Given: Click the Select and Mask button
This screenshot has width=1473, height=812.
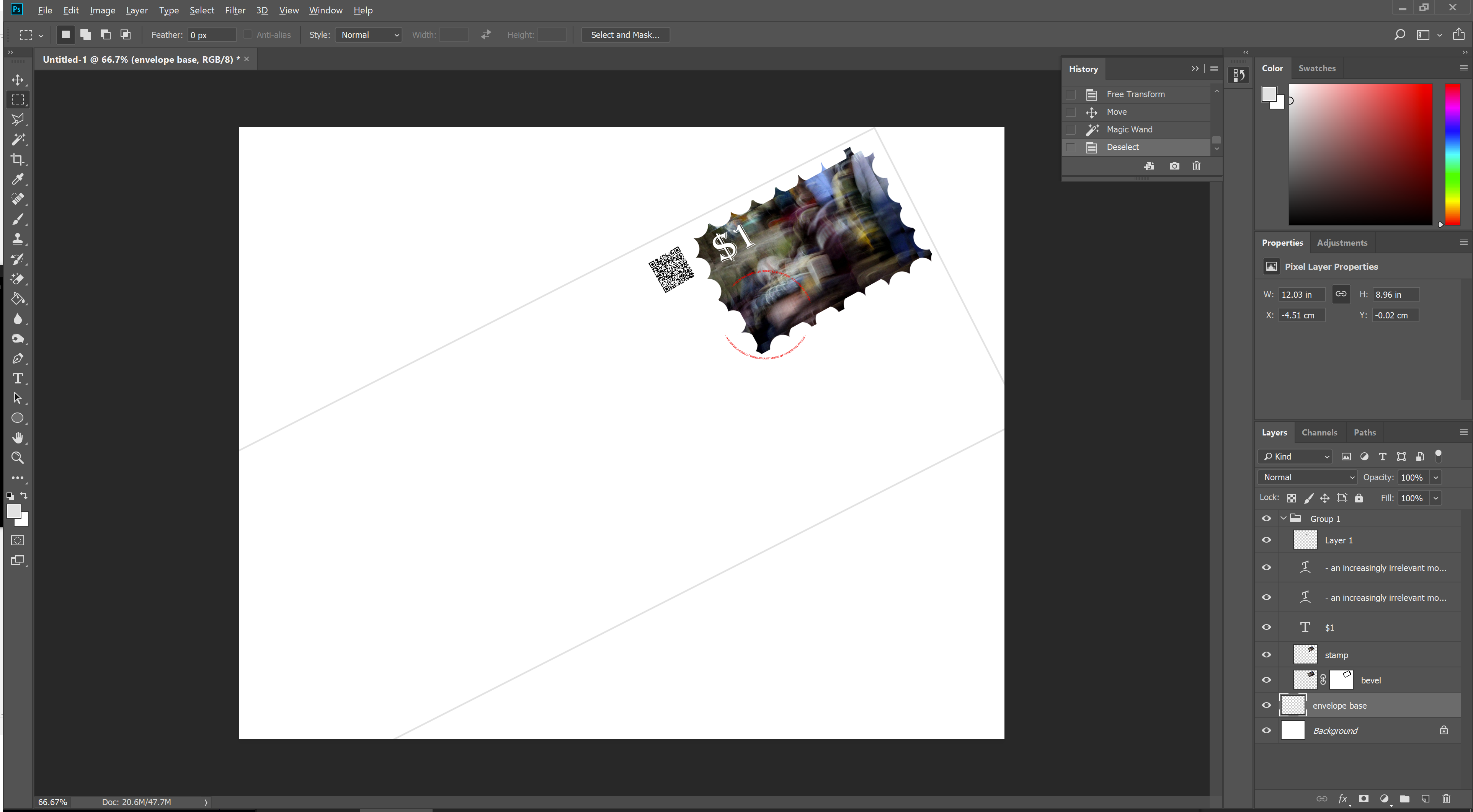Looking at the screenshot, I should point(625,35).
